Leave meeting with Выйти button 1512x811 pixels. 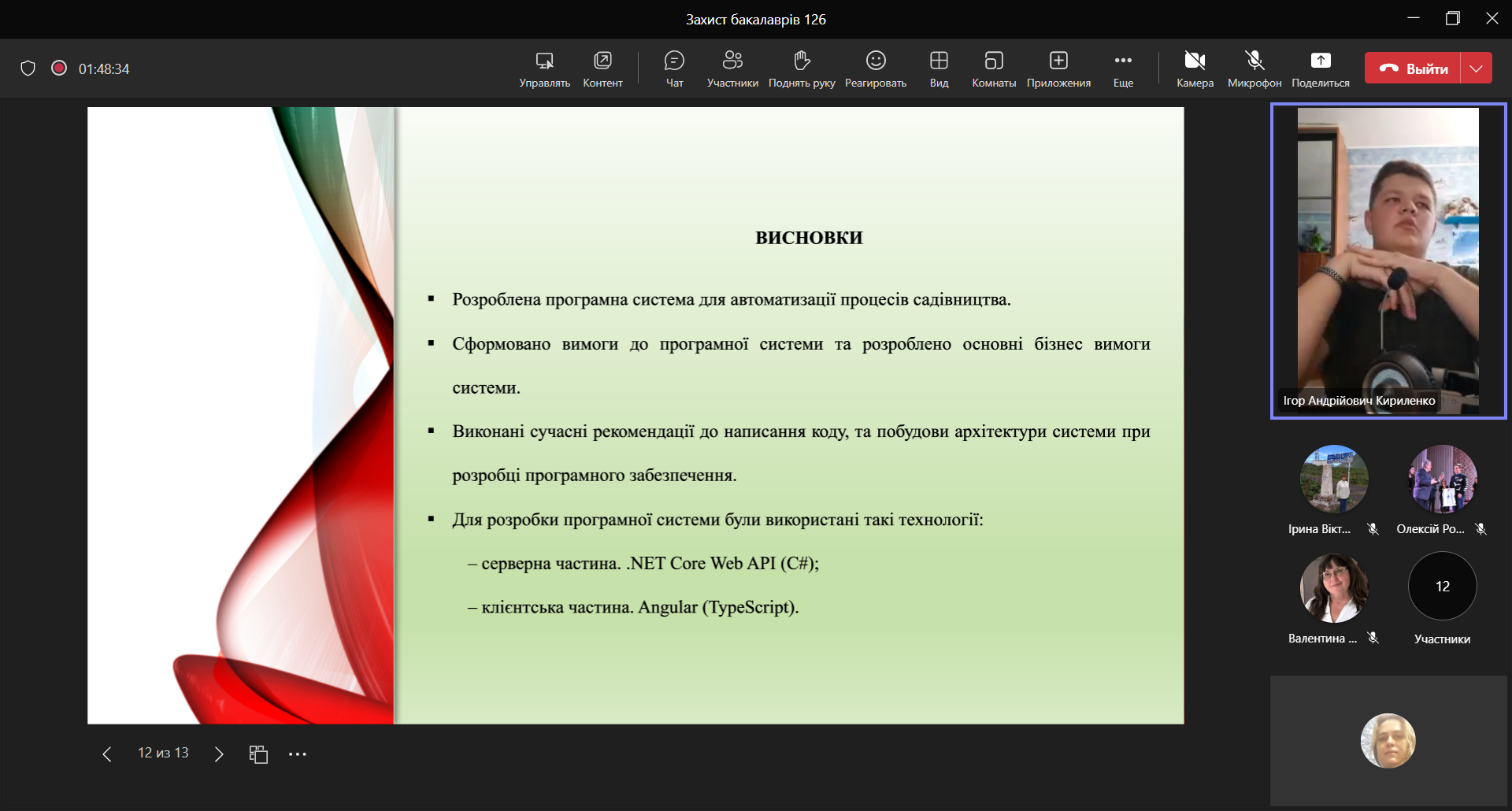coord(1413,69)
